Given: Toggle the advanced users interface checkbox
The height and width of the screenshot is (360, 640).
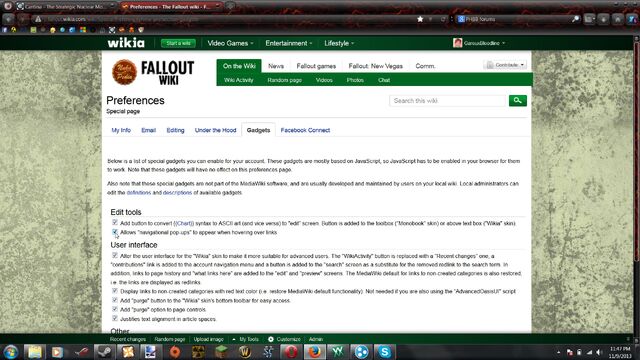Looking at the screenshot, I should 115,256.
